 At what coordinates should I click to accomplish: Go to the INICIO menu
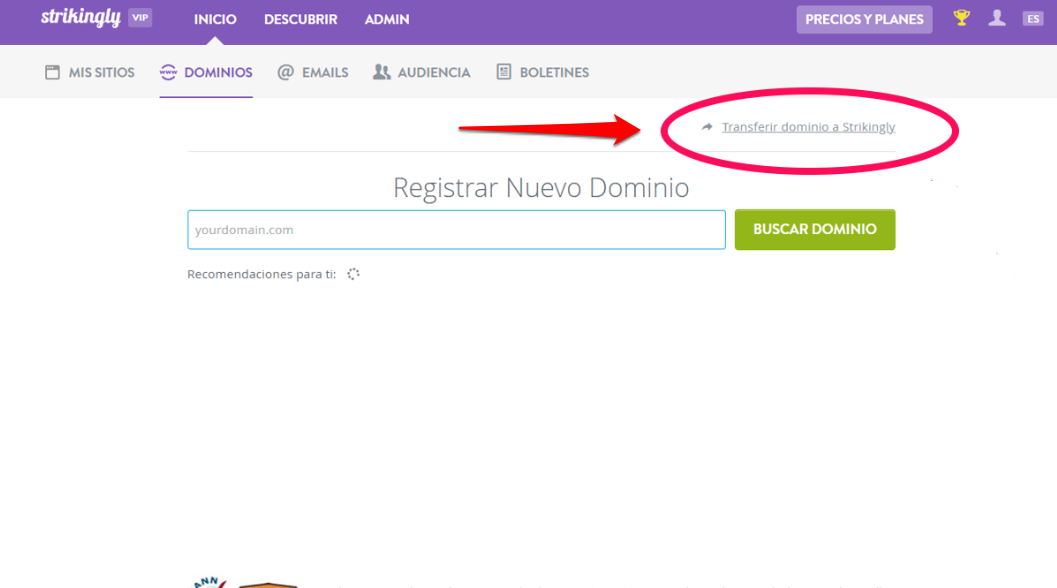click(215, 20)
